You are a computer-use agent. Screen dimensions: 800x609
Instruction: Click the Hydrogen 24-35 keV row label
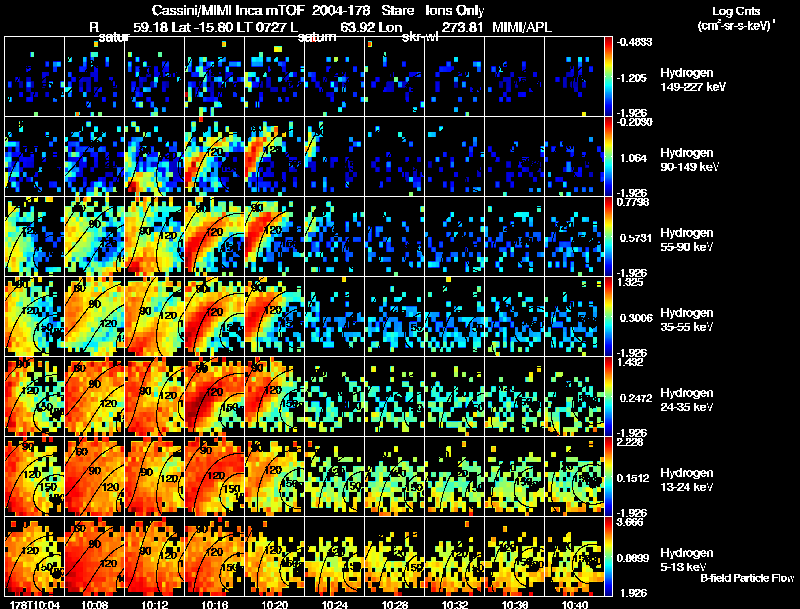tap(687, 400)
